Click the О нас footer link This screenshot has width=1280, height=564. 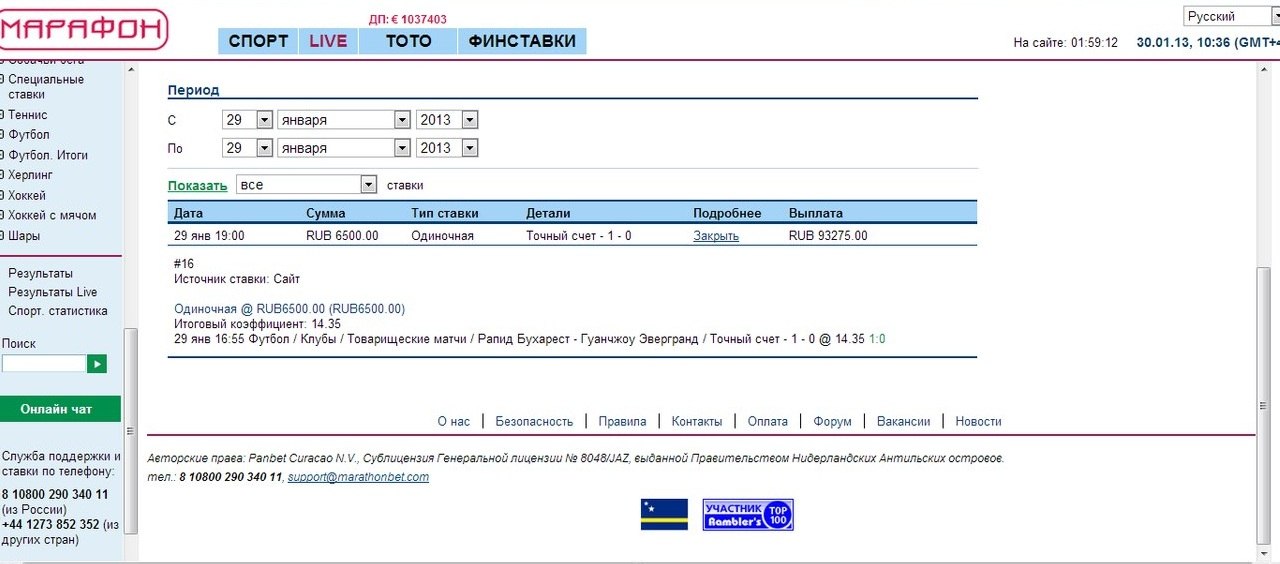[453, 421]
